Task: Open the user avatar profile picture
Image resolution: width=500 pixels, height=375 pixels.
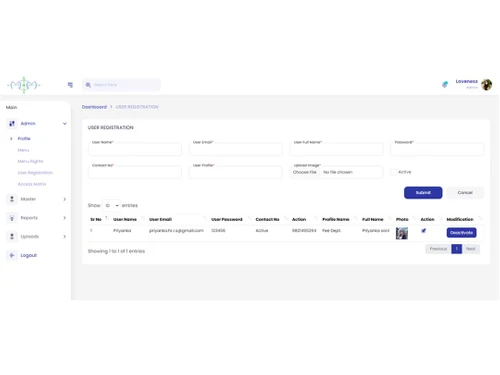Action: tap(486, 84)
